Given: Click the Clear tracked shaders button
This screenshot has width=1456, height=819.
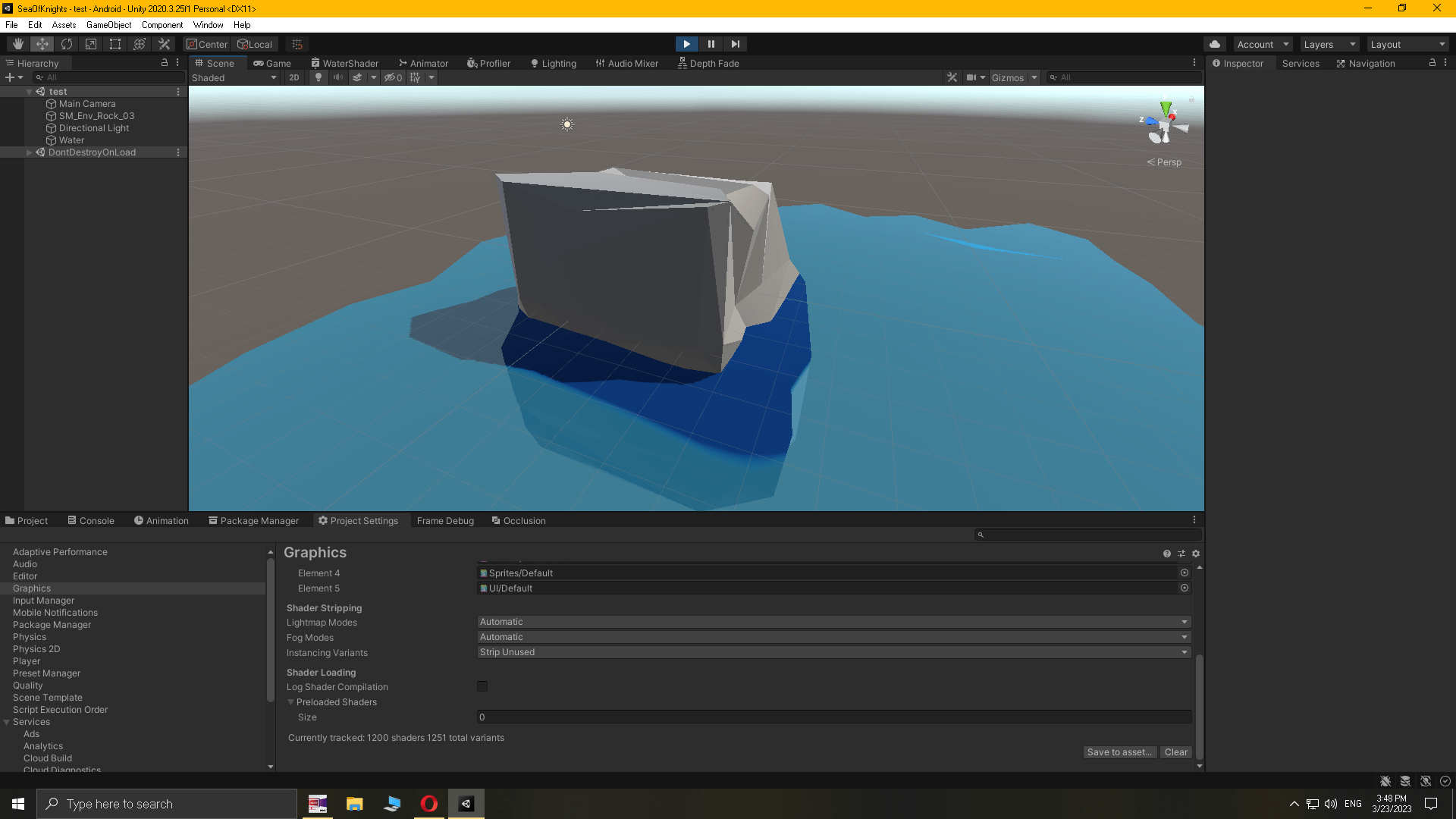Looking at the screenshot, I should [x=1175, y=752].
